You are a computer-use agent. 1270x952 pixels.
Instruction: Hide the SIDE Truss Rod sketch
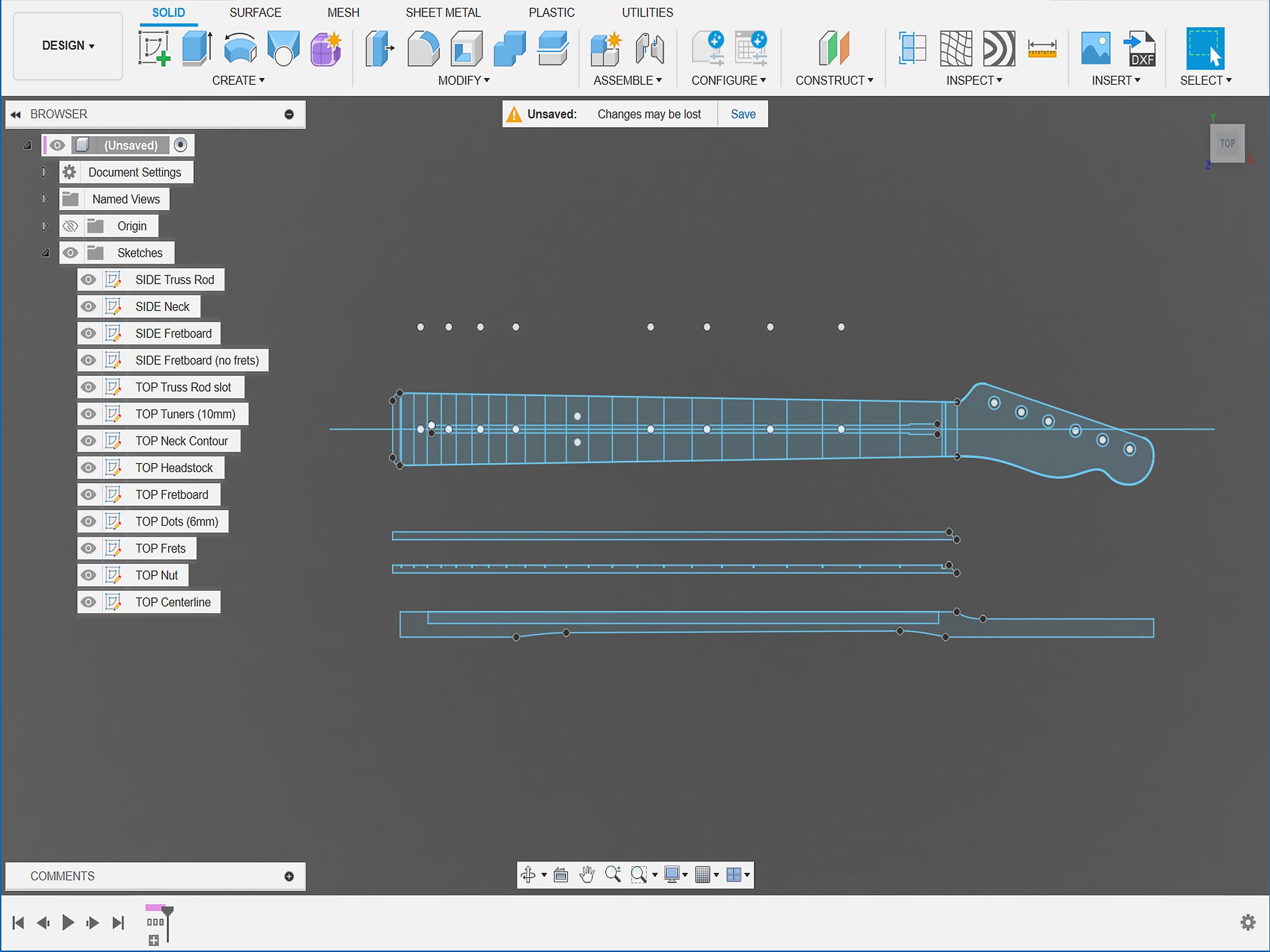[88, 279]
